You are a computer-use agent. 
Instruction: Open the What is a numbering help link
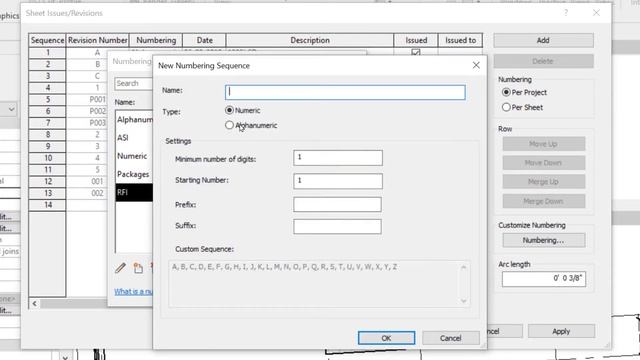coord(133,291)
